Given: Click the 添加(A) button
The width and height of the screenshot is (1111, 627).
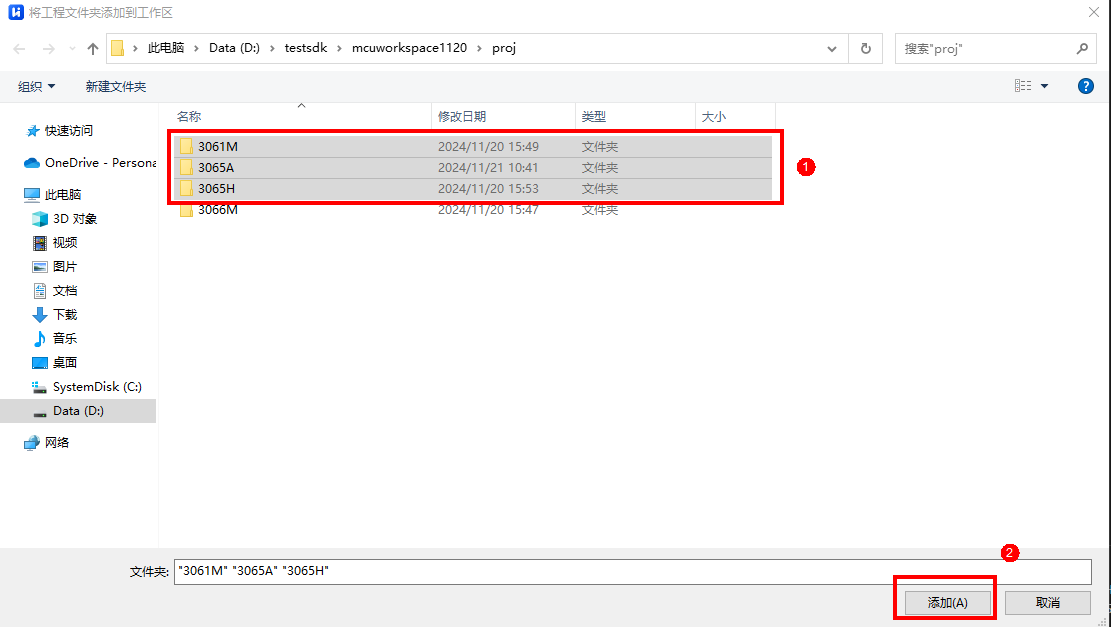Looking at the screenshot, I should (946, 603).
